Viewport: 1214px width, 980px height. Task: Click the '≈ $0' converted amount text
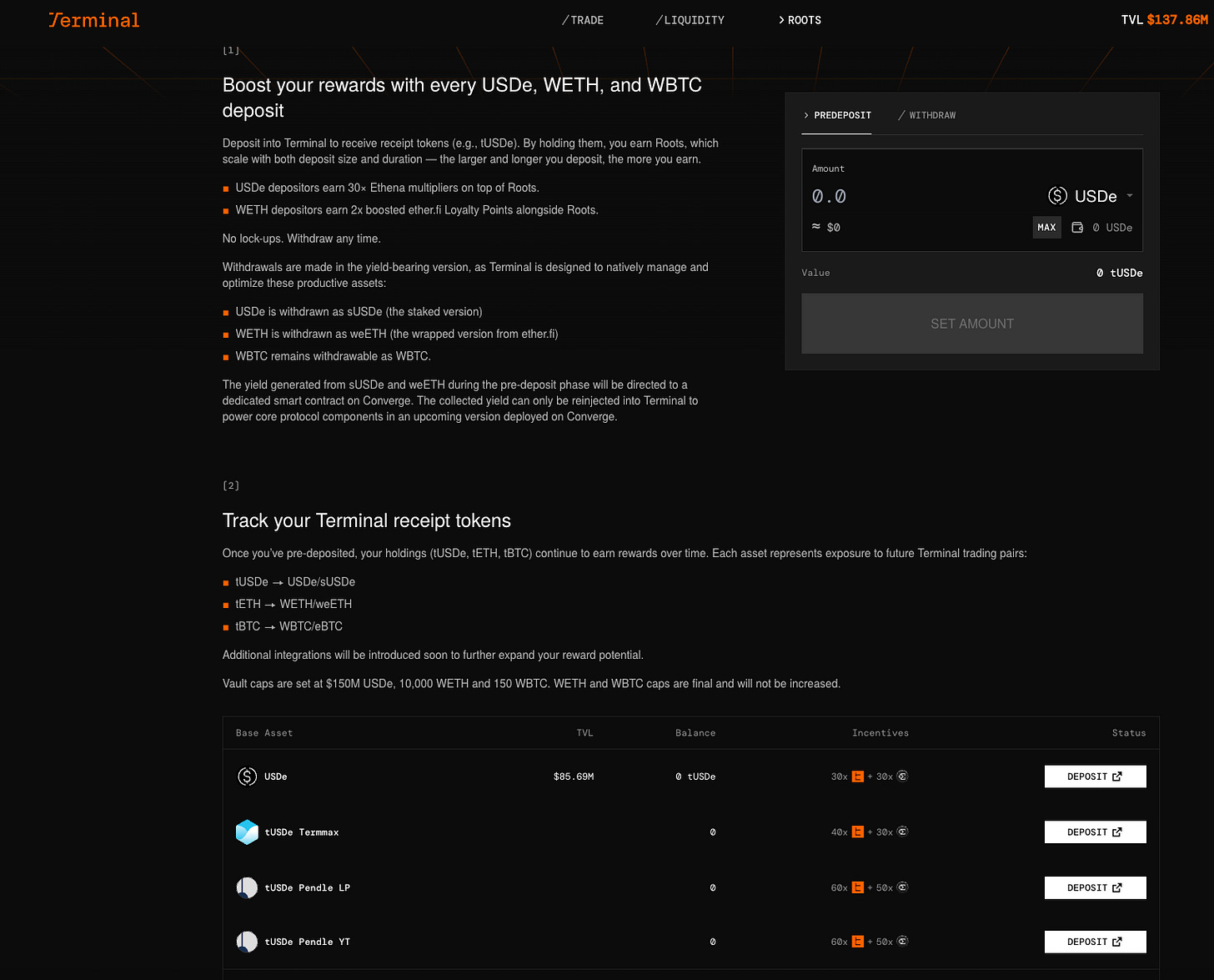click(826, 227)
